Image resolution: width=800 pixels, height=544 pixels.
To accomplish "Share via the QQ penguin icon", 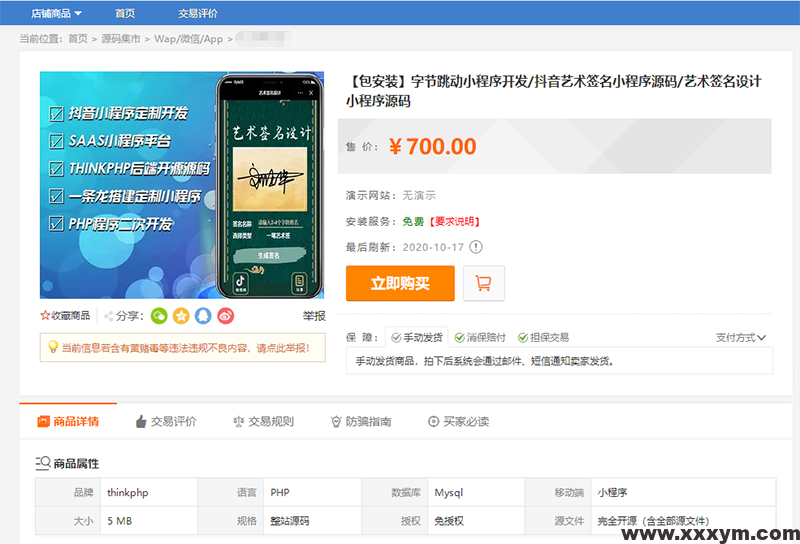I will pyautogui.click(x=203, y=316).
